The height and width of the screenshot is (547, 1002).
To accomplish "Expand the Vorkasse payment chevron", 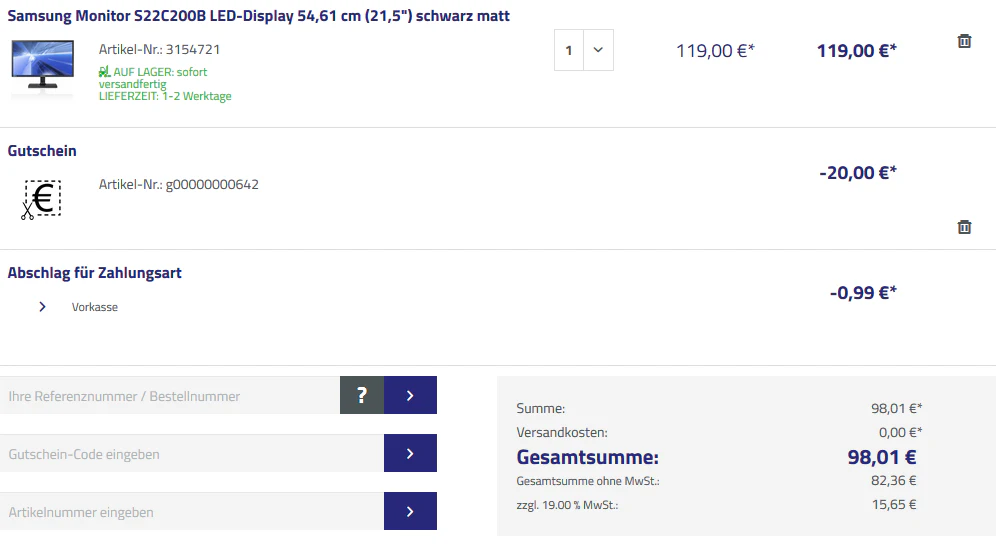I will [x=42, y=307].
